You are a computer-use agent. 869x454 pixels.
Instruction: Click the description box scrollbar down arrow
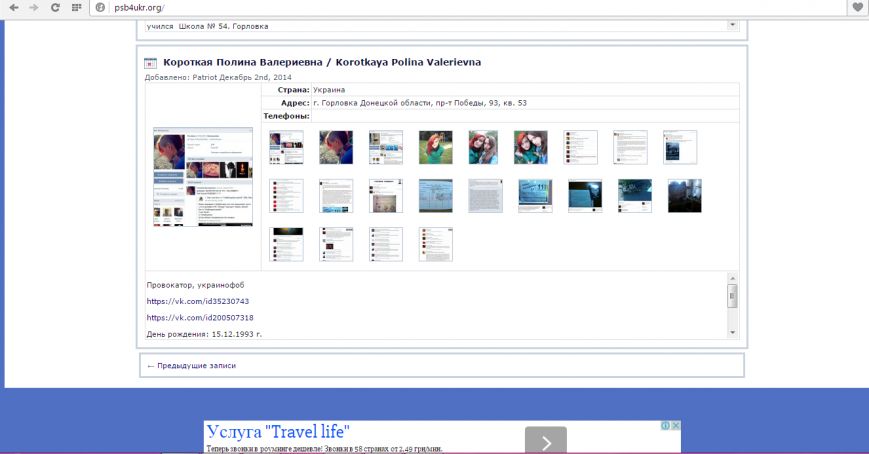pyautogui.click(x=732, y=332)
